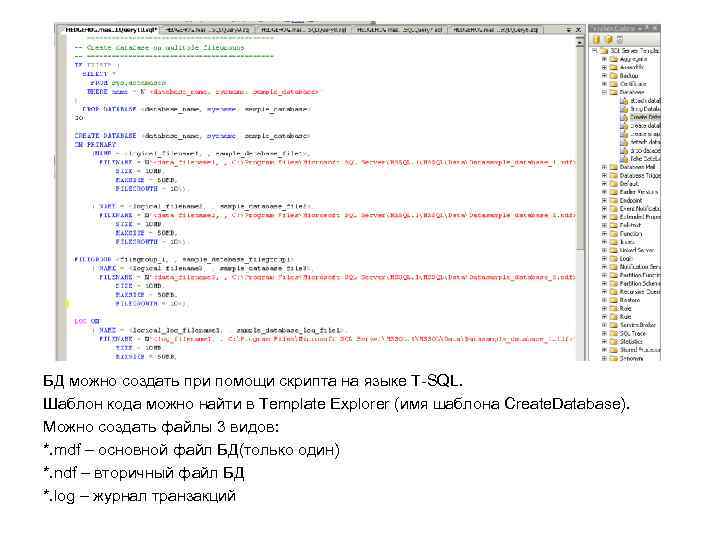Switch to the second query tab
Image resolution: width=720 pixels, height=540 pixels.
click(x=207, y=30)
